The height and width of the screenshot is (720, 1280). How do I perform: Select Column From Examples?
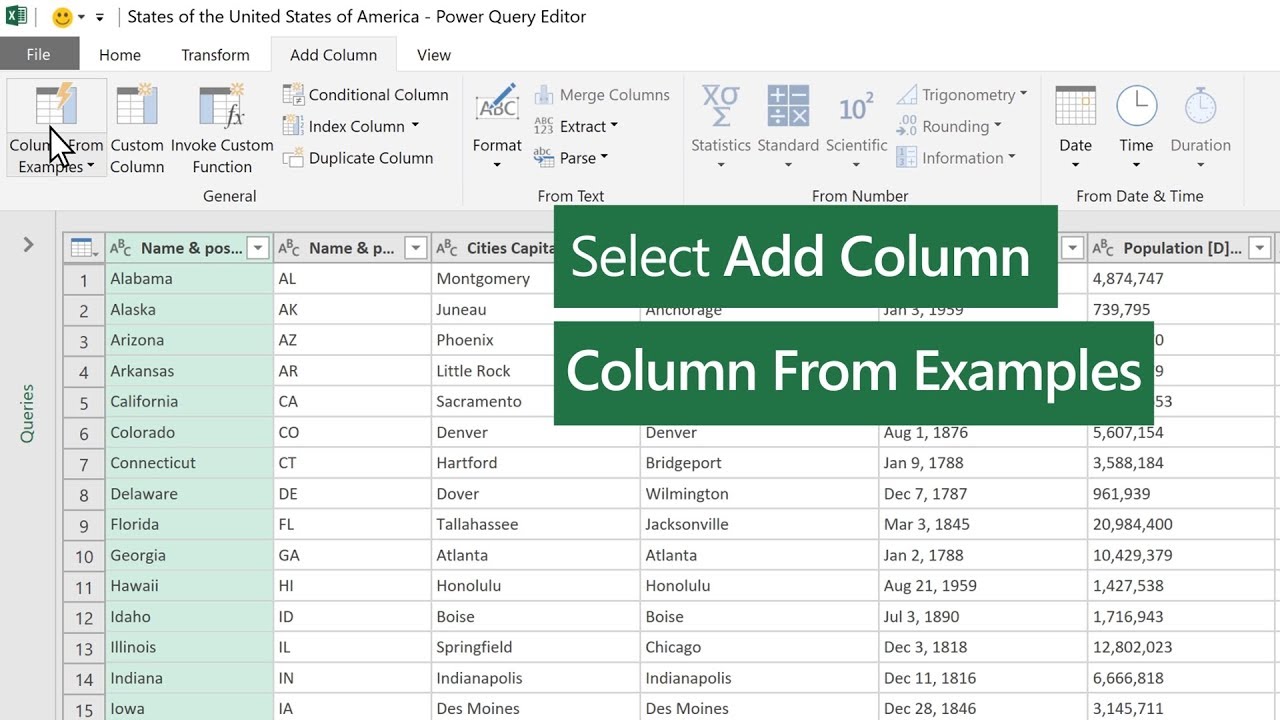pyautogui.click(x=55, y=125)
